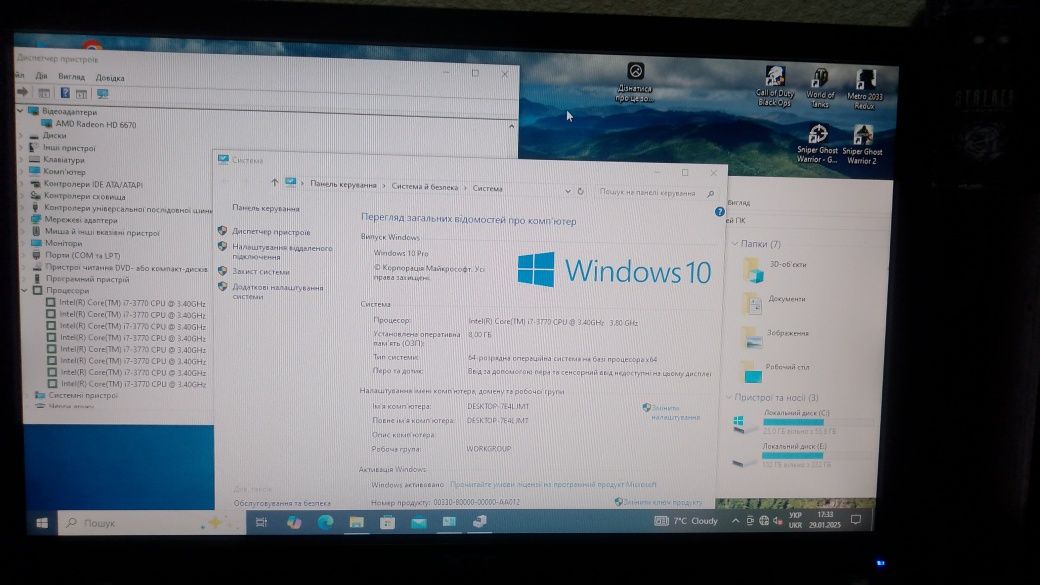Open the Microsoft license terms link
The width and height of the screenshot is (1040, 585).
pos(553,485)
